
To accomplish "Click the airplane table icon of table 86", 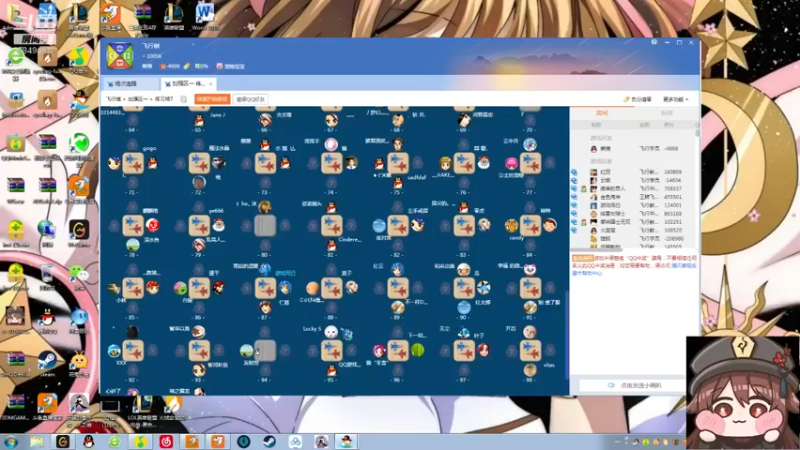I will tap(199, 288).
